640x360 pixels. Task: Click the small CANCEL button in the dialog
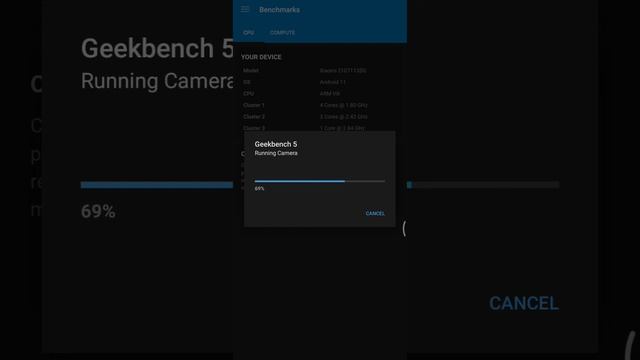[375, 213]
